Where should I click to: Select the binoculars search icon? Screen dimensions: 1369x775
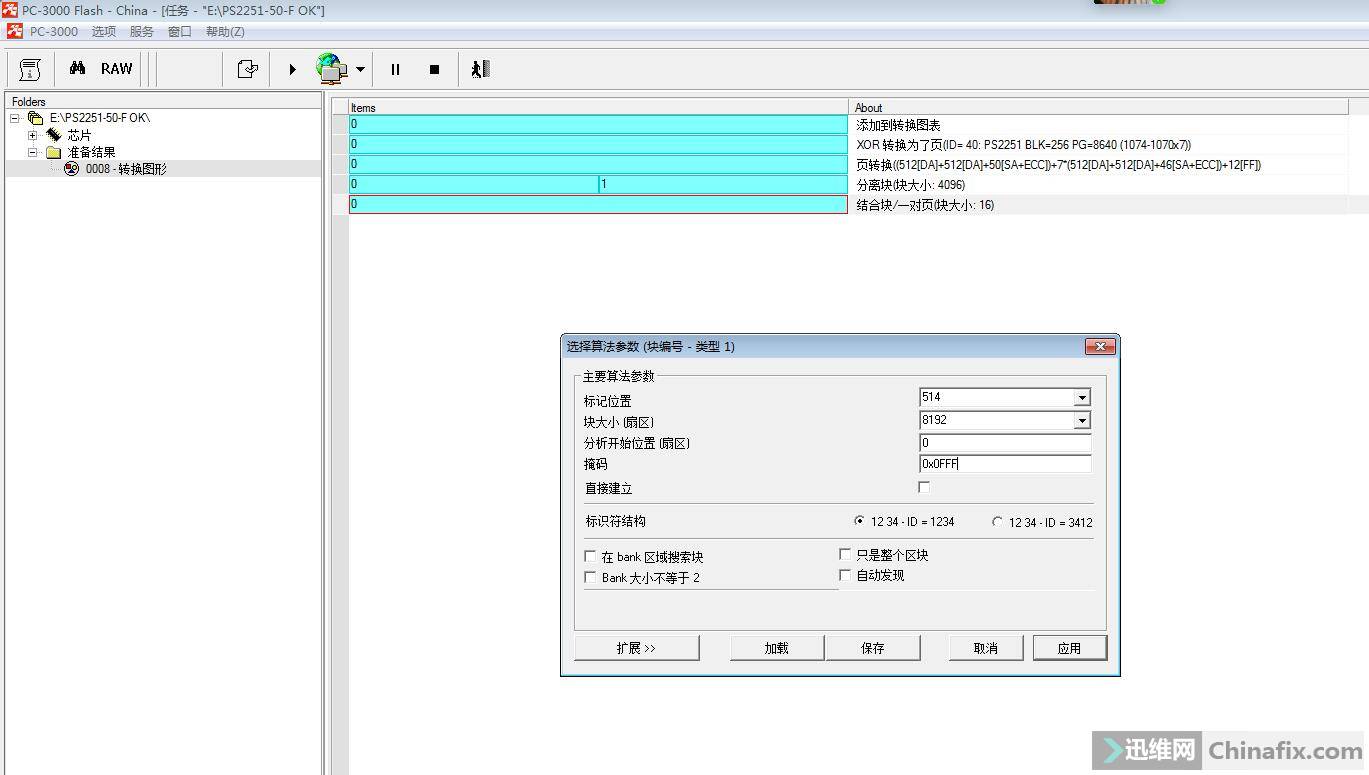point(77,68)
